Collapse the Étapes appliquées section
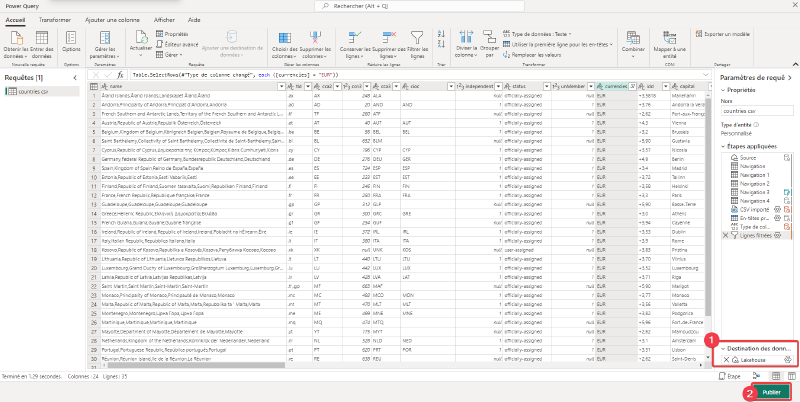The width and height of the screenshot is (800, 402). (x=723, y=146)
